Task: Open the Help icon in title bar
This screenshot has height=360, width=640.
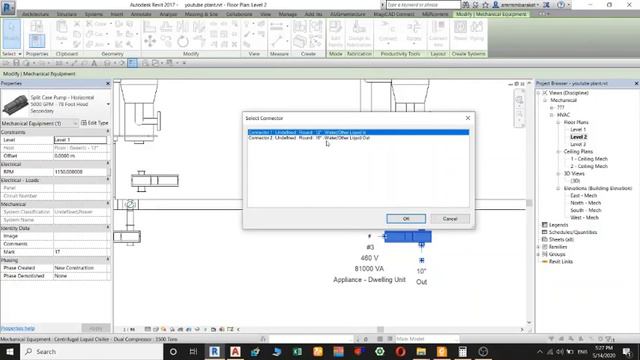Action: pos(561,5)
